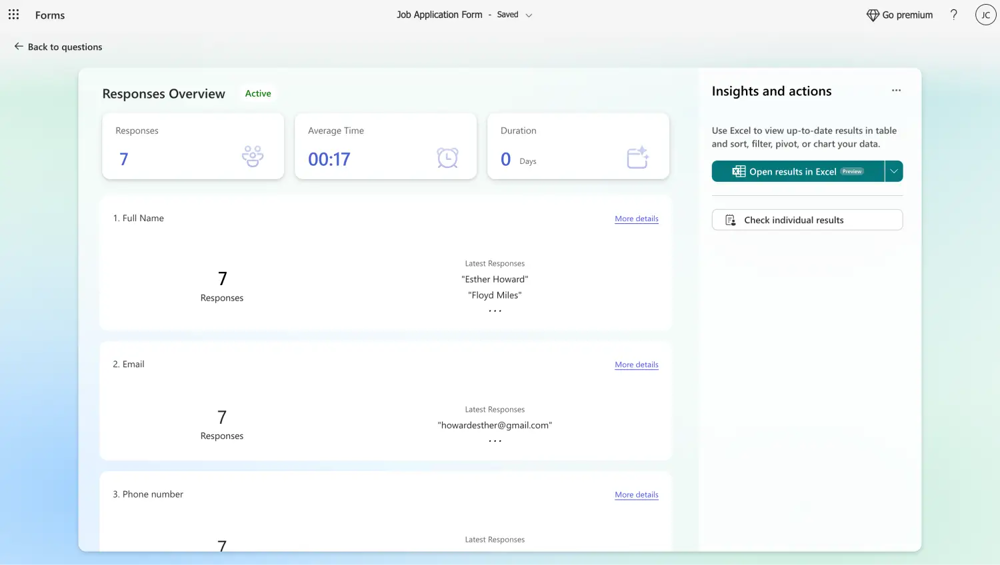Expand the form title Saved chevron
1000x565 pixels.
[529, 15]
